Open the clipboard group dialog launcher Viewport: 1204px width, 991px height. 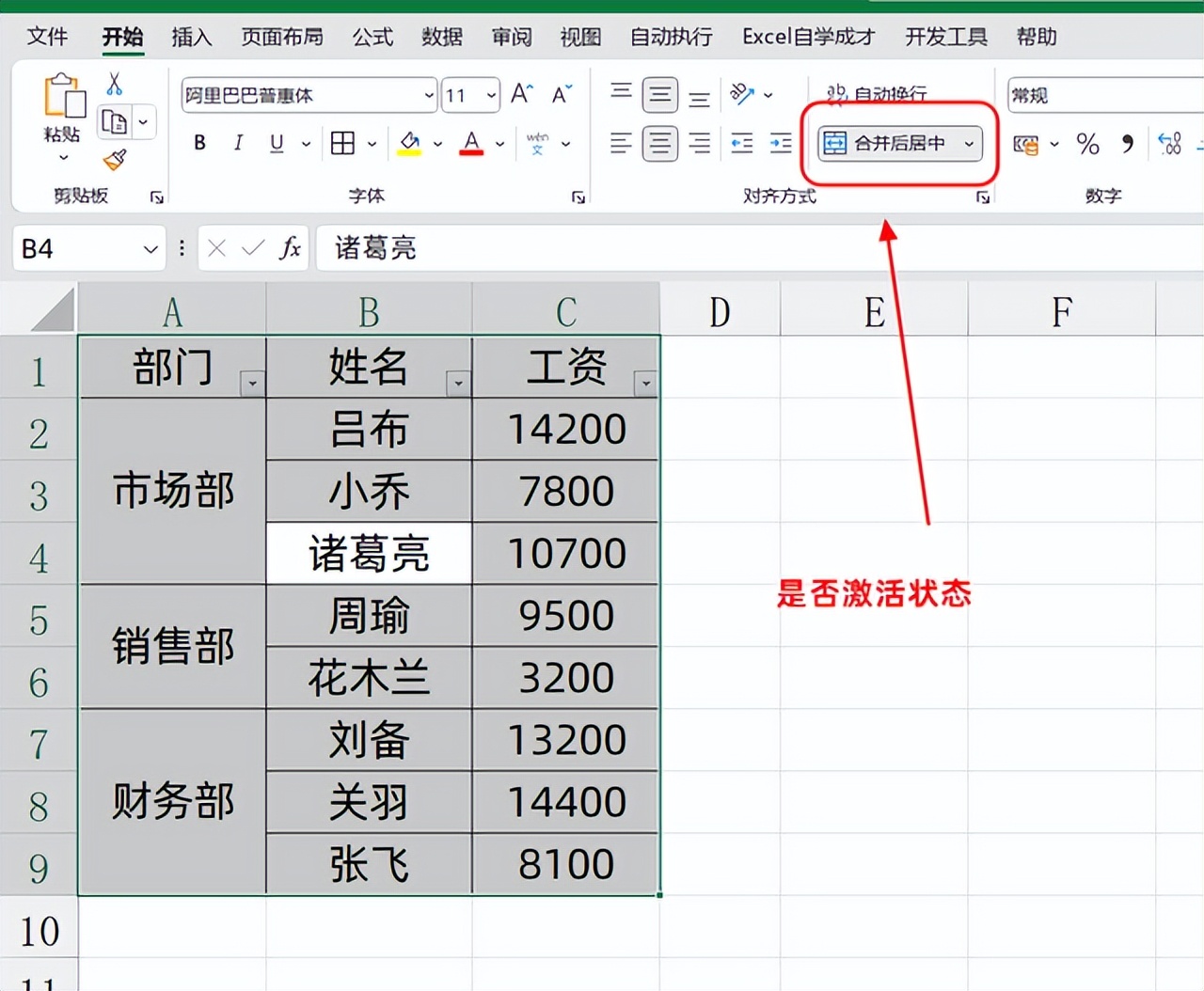point(157,197)
